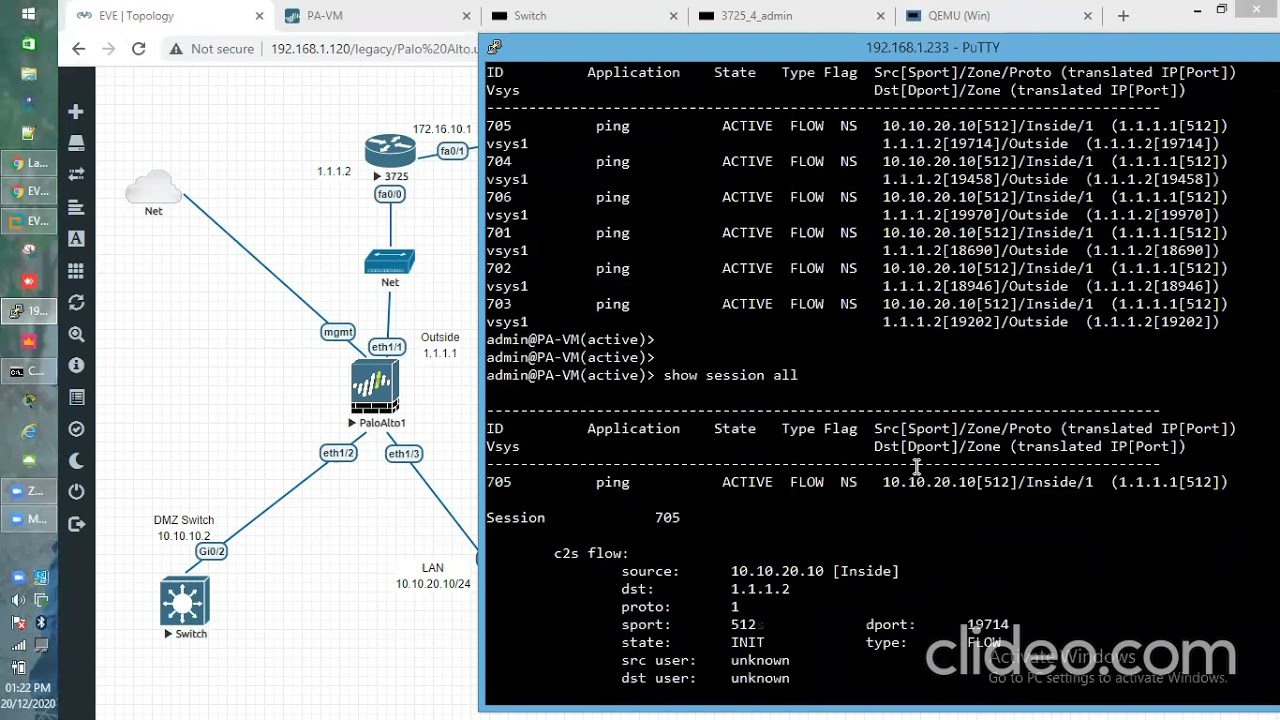Open the Command Prompt 'C...' taskbar button

click(x=29, y=371)
